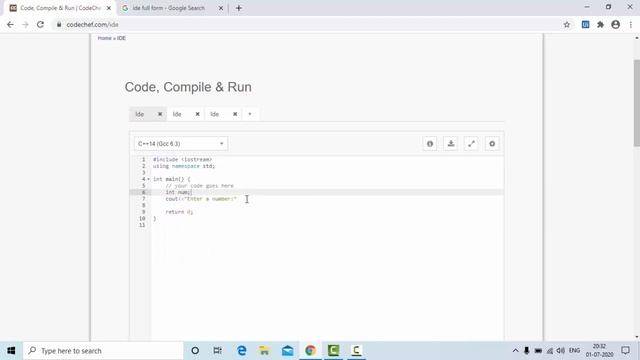
Task: Reload the current page
Action: pos(40,24)
